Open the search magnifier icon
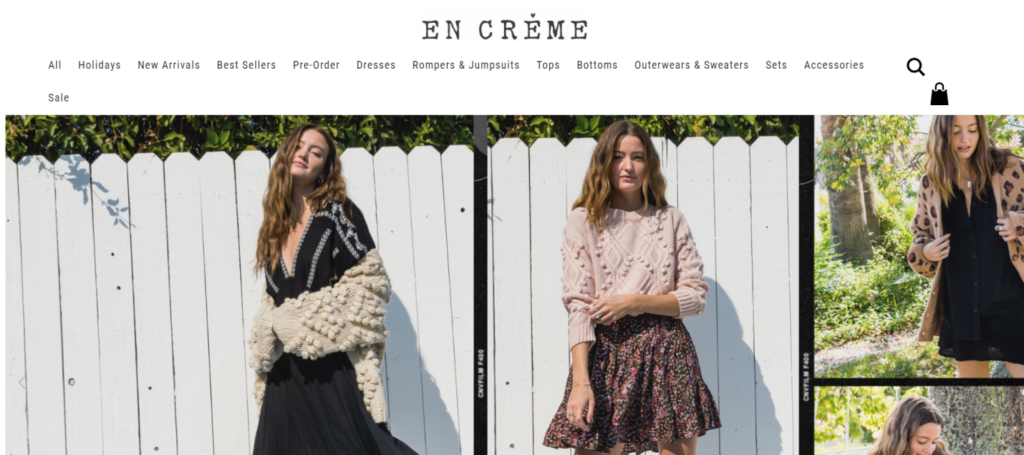The width and height of the screenshot is (1024, 455). pos(915,67)
